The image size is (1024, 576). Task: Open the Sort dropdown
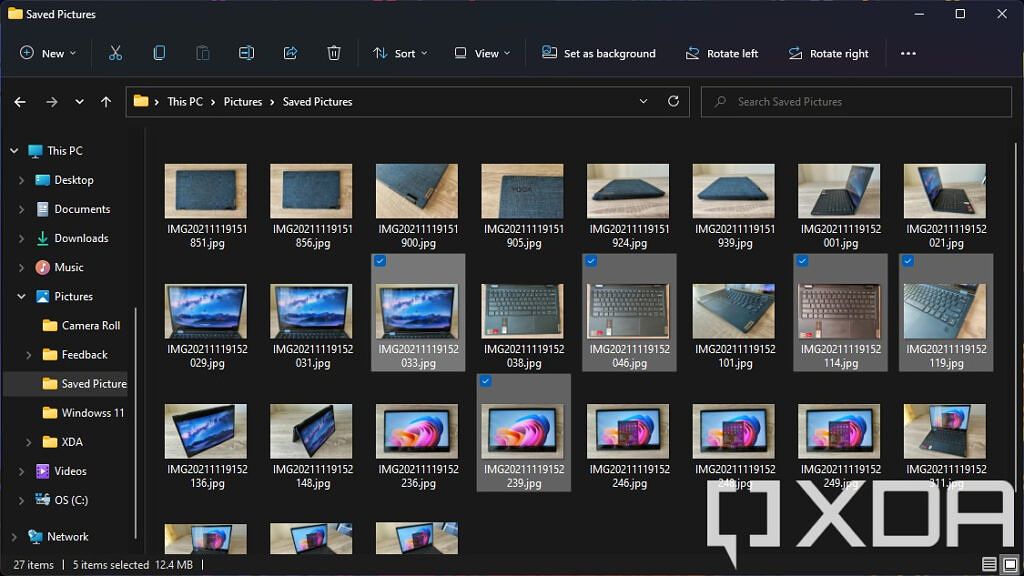point(400,53)
